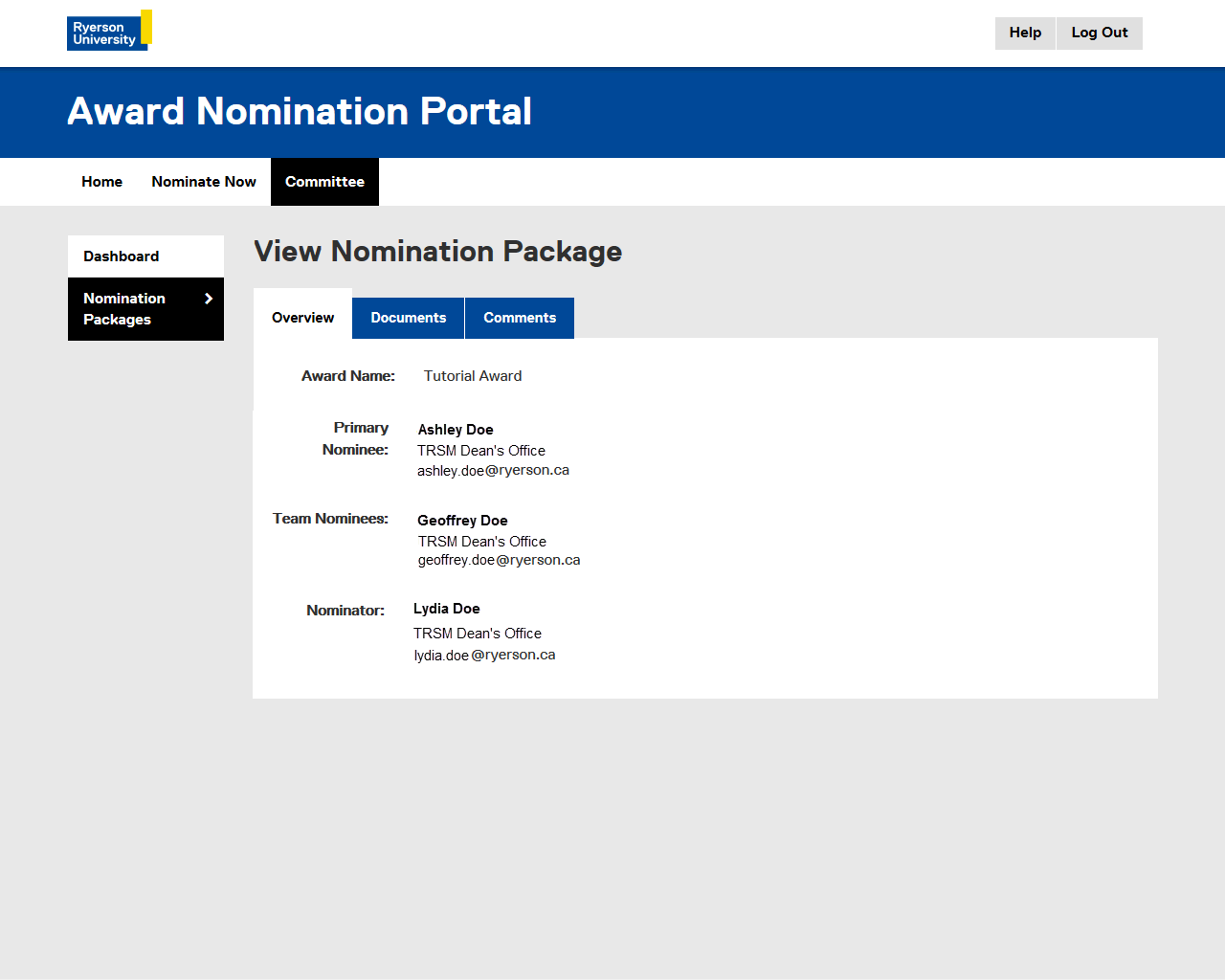Viewport: 1225px width, 980px height.
Task: Select Nomination Packages label in the sidebar
Action: 124,309
